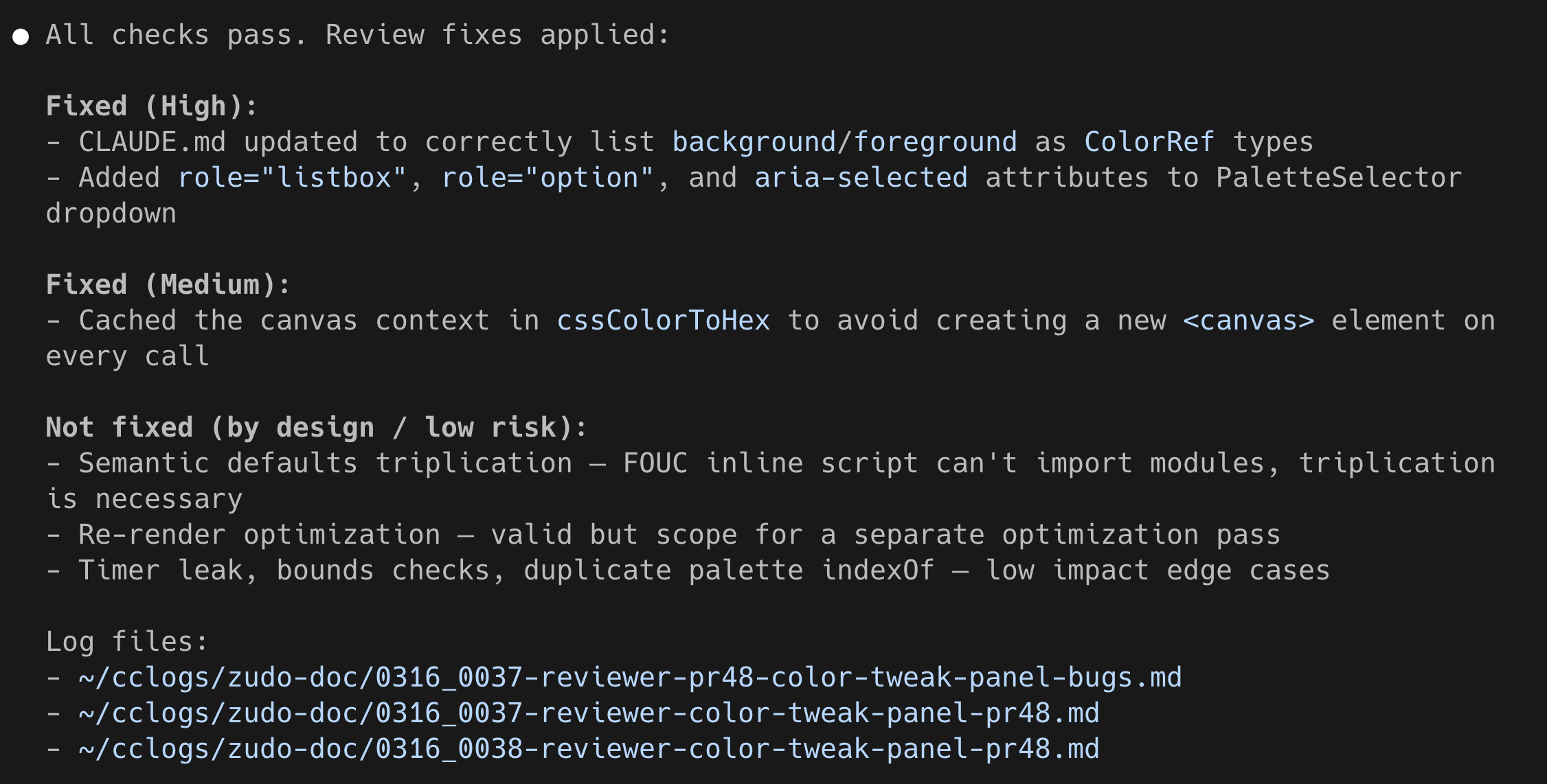The width and height of the screenshot is (1547, 784).
Task: Click the <canvas> element tag text
Action: 1248,321
